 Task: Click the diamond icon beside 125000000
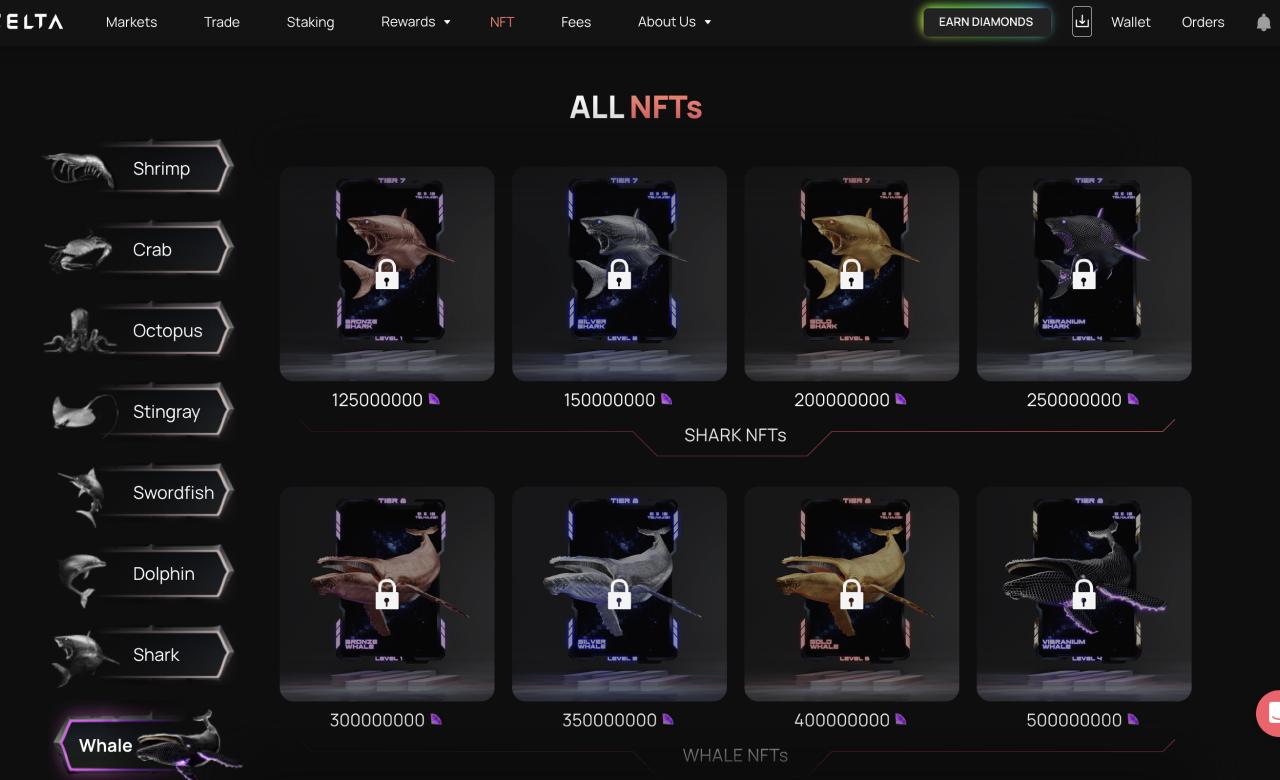click(x=434, y=399)
